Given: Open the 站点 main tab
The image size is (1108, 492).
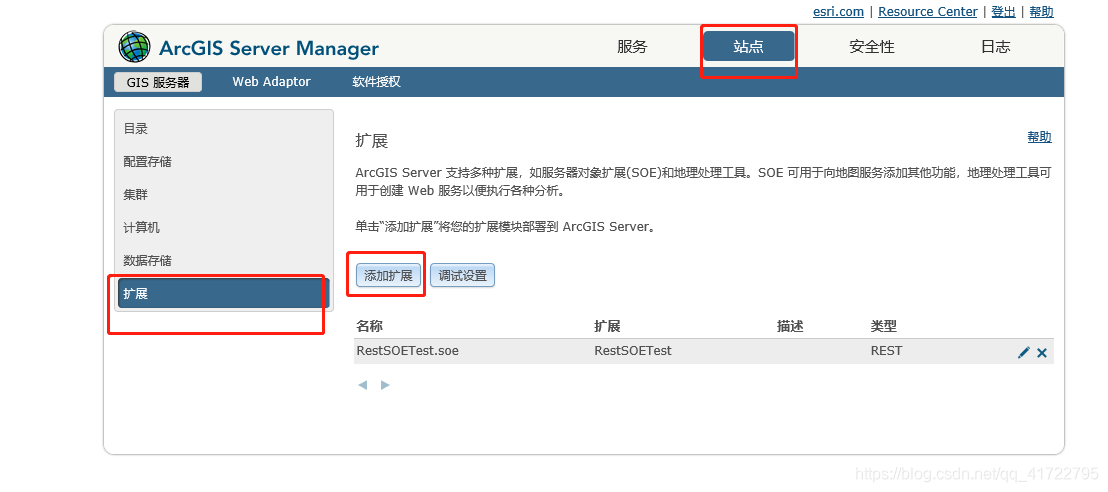Looking at the screenshot, I should click(x=748, y=47).
